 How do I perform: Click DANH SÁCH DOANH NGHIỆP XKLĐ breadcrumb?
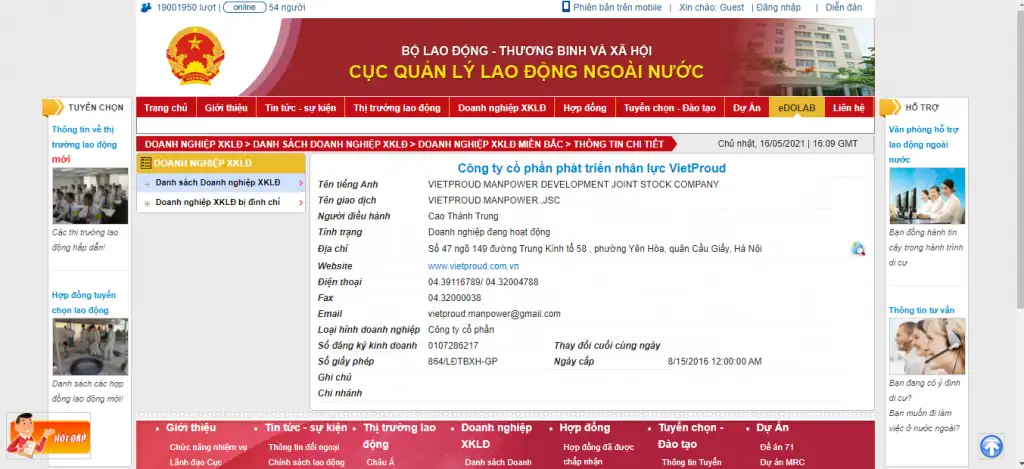coord(330,144)
